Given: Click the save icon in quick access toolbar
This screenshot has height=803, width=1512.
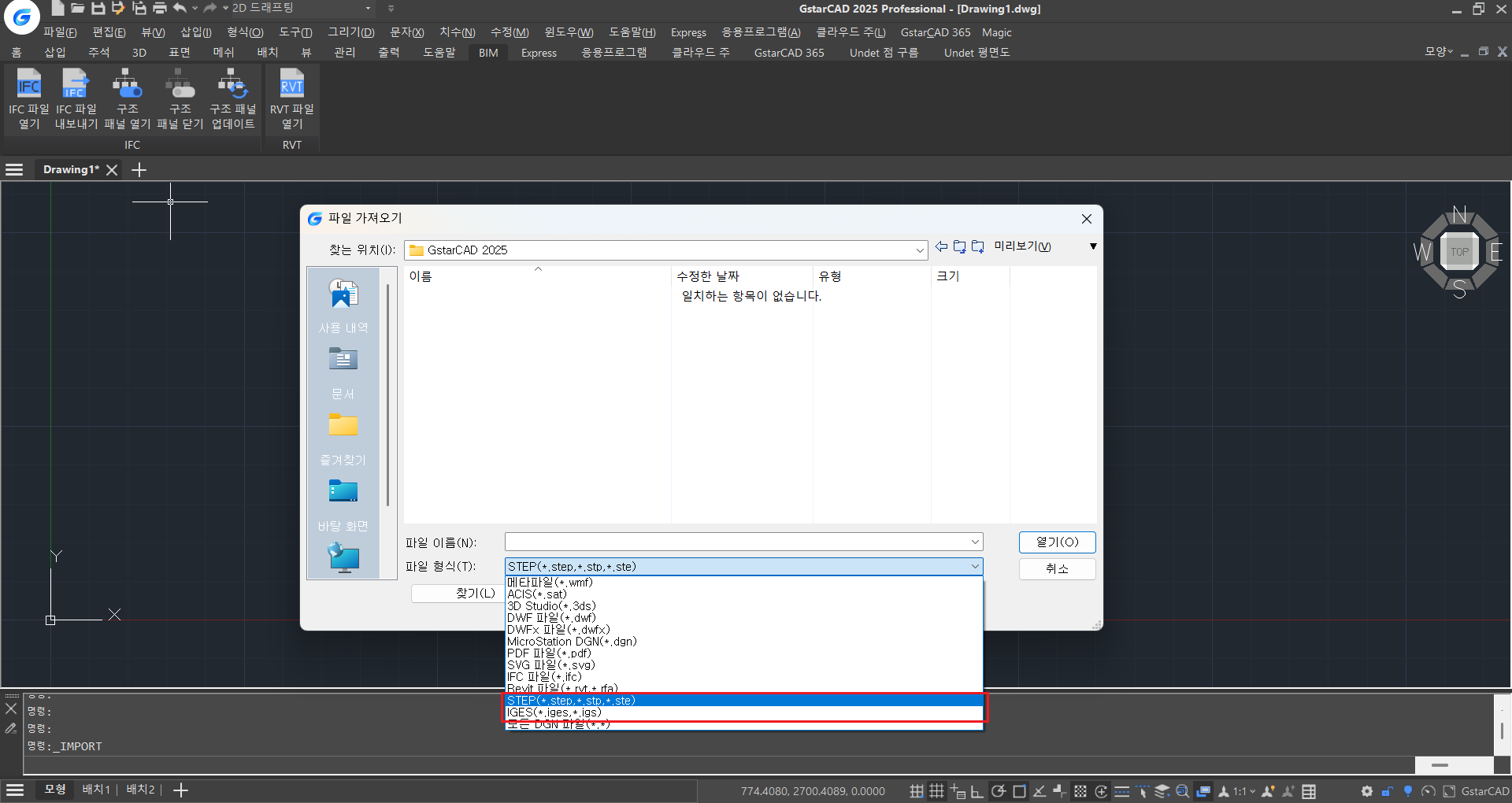Looking at the screenshot, I should 98,8.
